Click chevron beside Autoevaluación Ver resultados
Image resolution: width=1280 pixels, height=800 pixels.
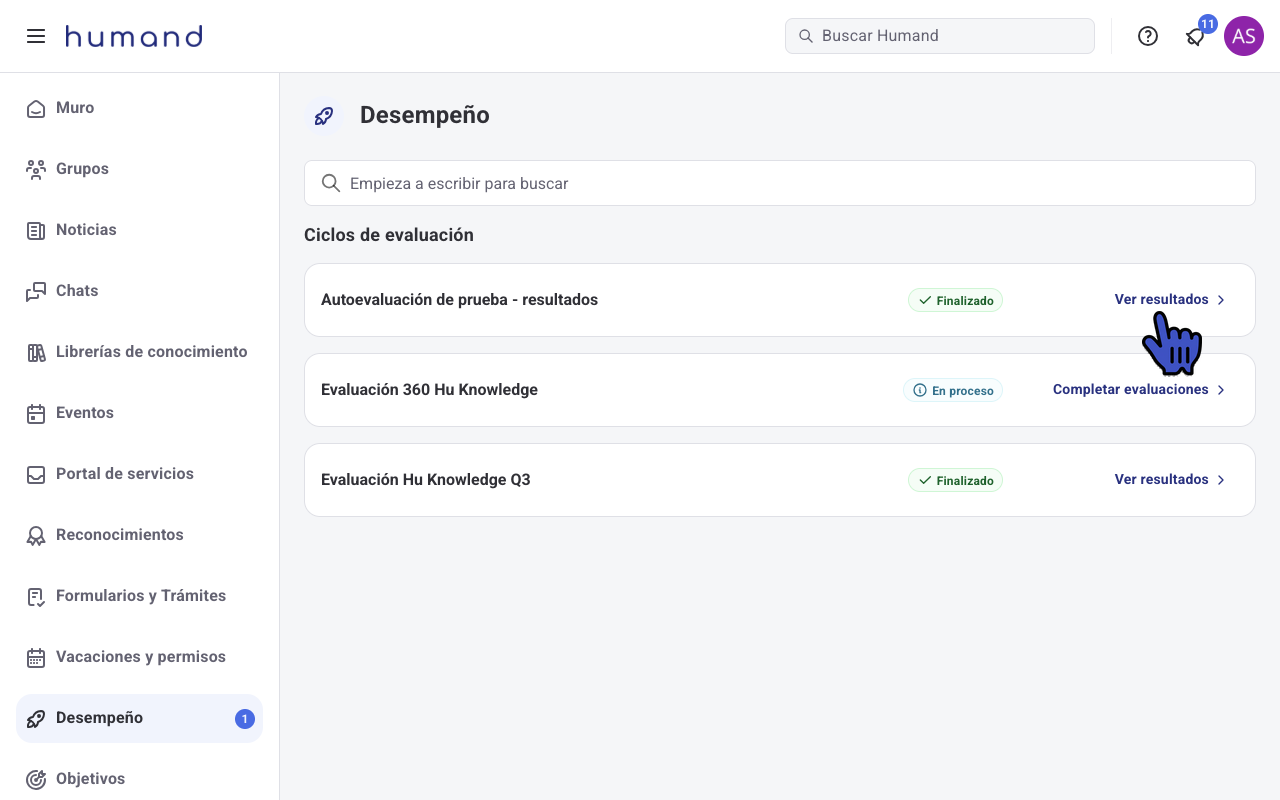(1221, 300)
